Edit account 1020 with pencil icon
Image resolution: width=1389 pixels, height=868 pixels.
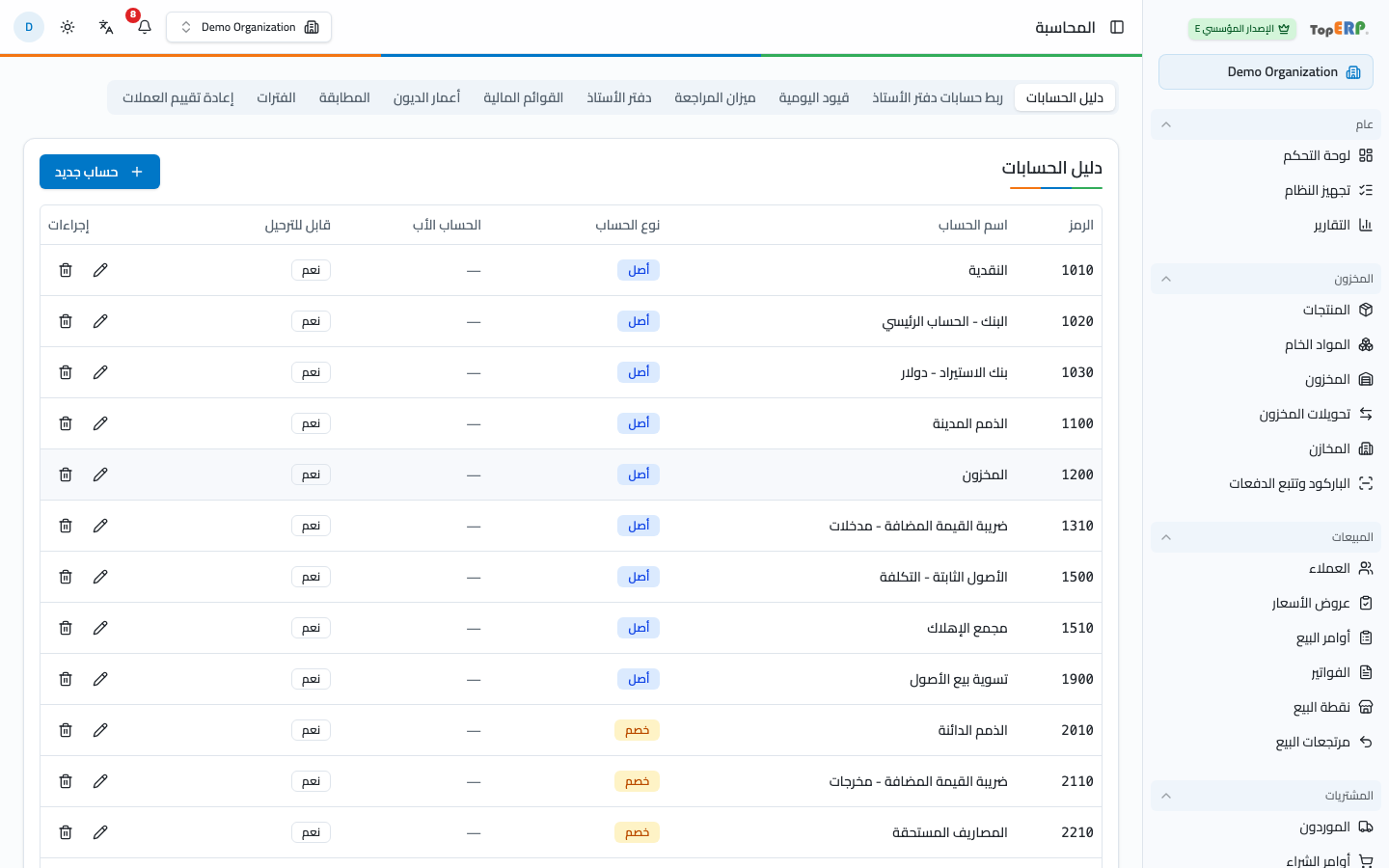coord(100,321)
